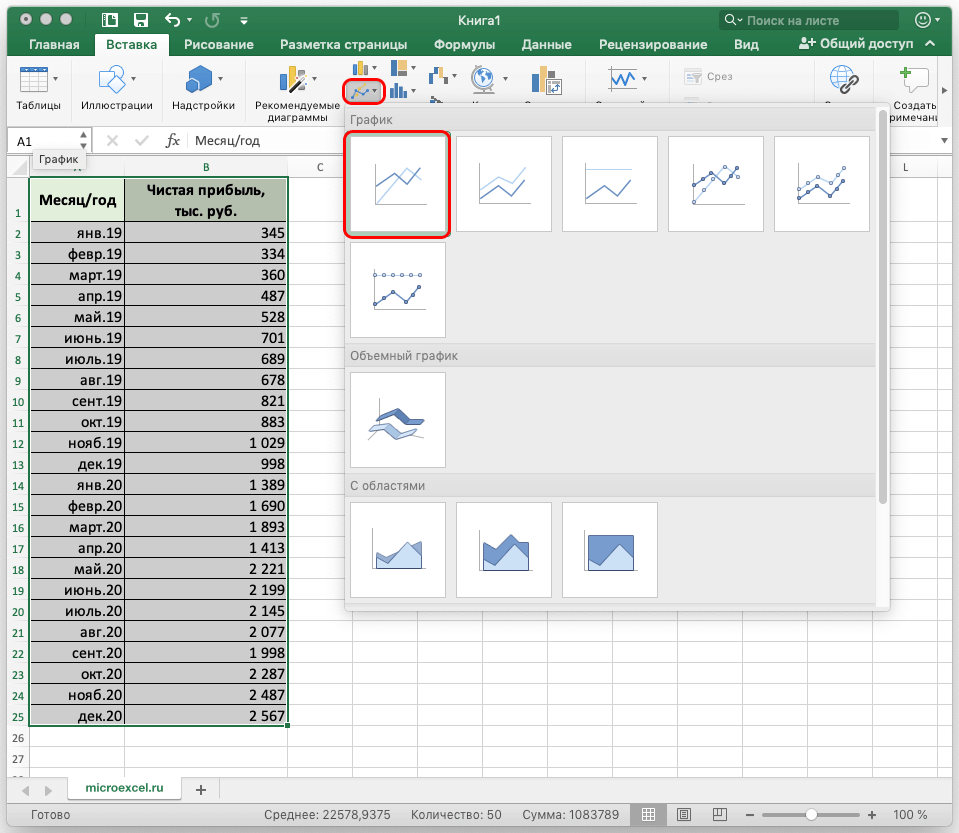This screenshot has width=959, height=833.
Task: Click the maps globe chart icon
Action: (x=483, y=78)
